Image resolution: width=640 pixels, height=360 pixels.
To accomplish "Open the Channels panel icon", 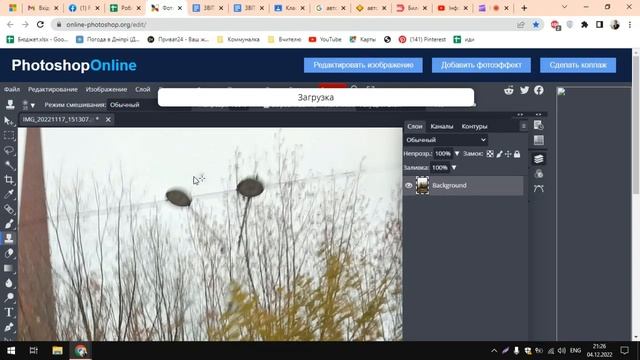I will click(538, 174).
